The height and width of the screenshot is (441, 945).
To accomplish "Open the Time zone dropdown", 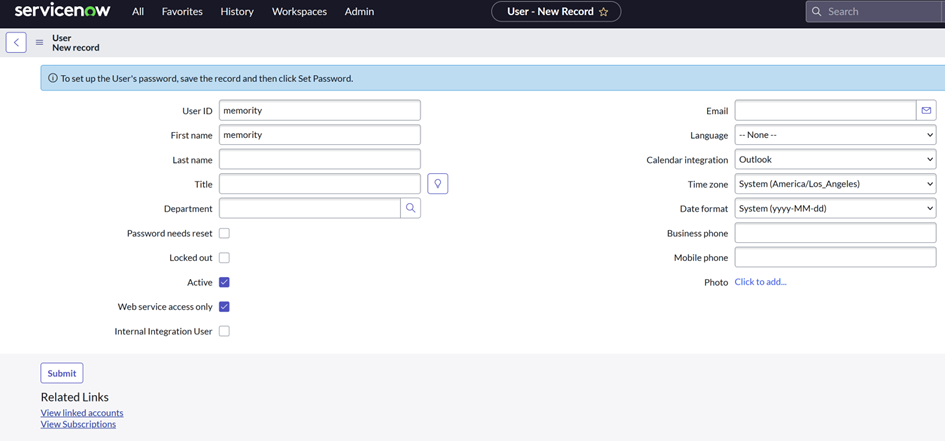I will point(834,184).
